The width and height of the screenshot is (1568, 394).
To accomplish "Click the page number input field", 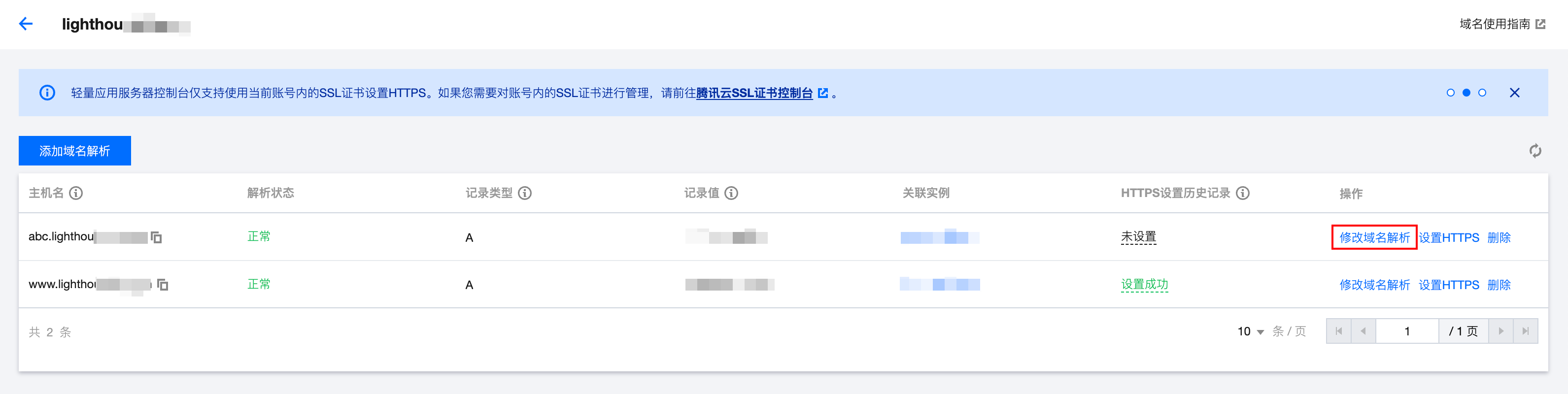I will [1407, 331].
